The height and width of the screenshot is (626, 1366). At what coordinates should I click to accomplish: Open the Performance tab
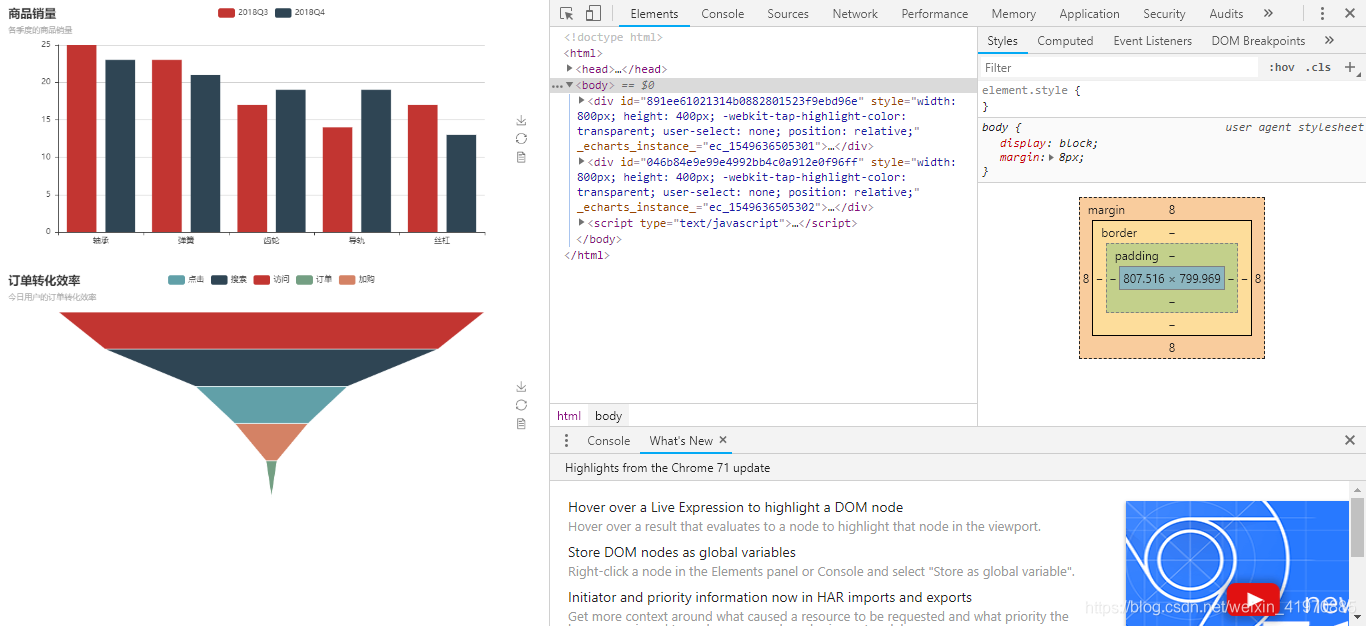(x=934, y=13)
